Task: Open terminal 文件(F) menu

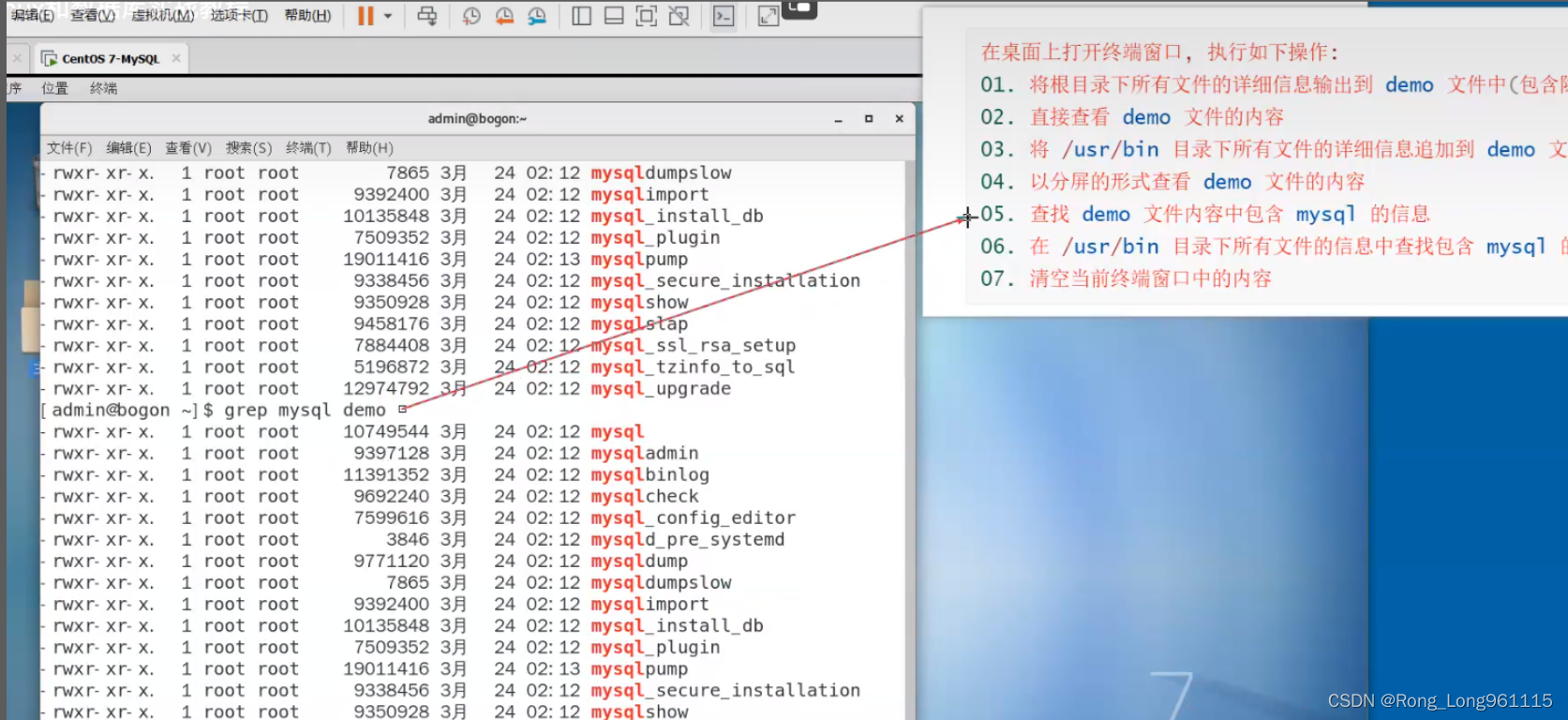Action: [x=69, y=148]
